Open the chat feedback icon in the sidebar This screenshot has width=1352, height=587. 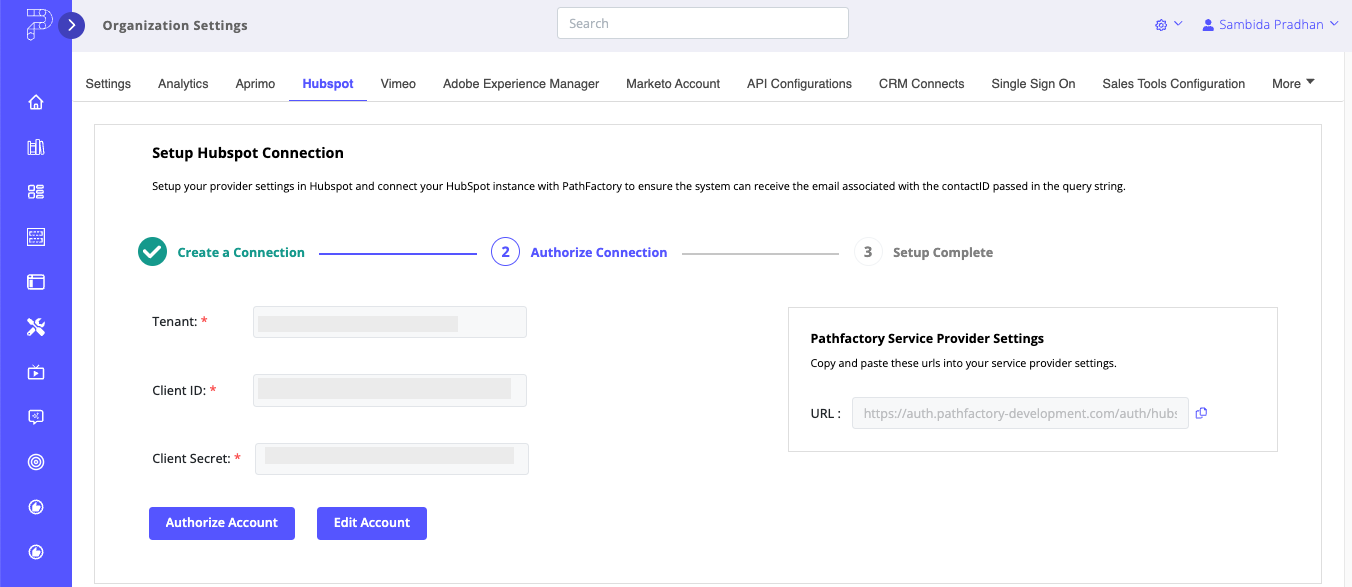36,416
